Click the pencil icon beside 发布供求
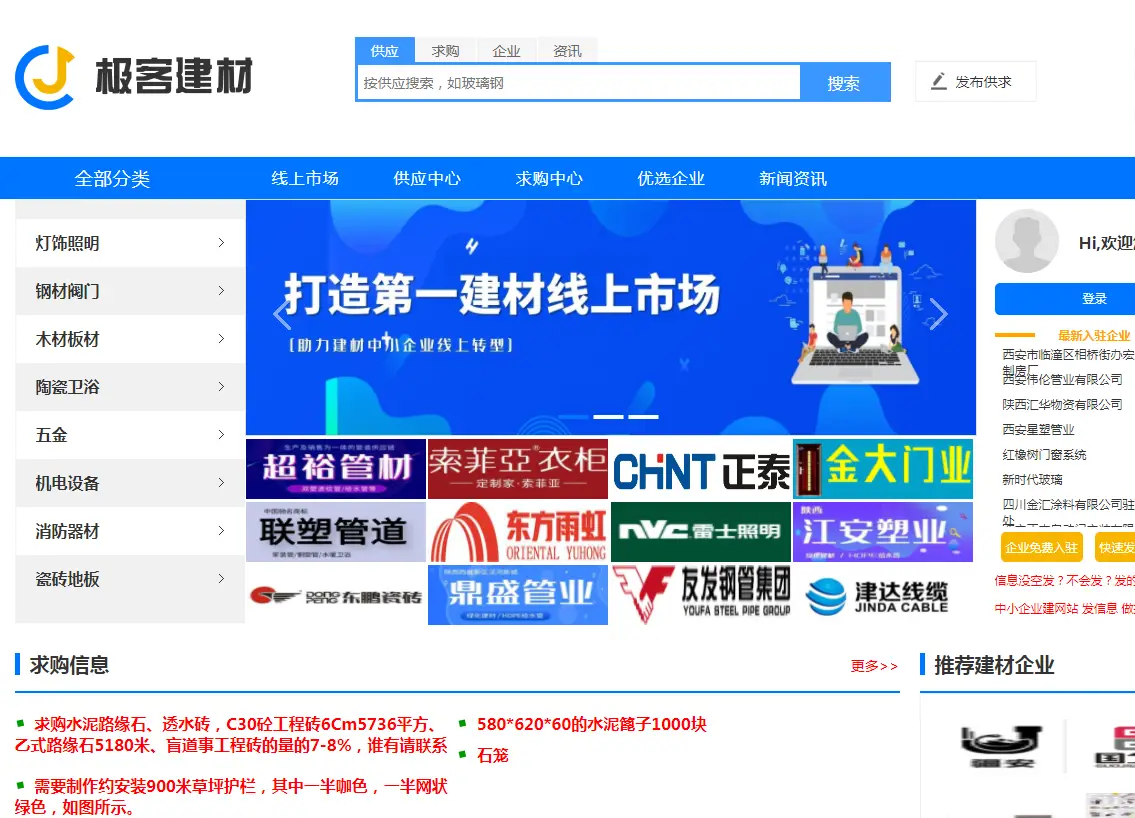This screenshot has height=818, width=1135. coord(939,81)
